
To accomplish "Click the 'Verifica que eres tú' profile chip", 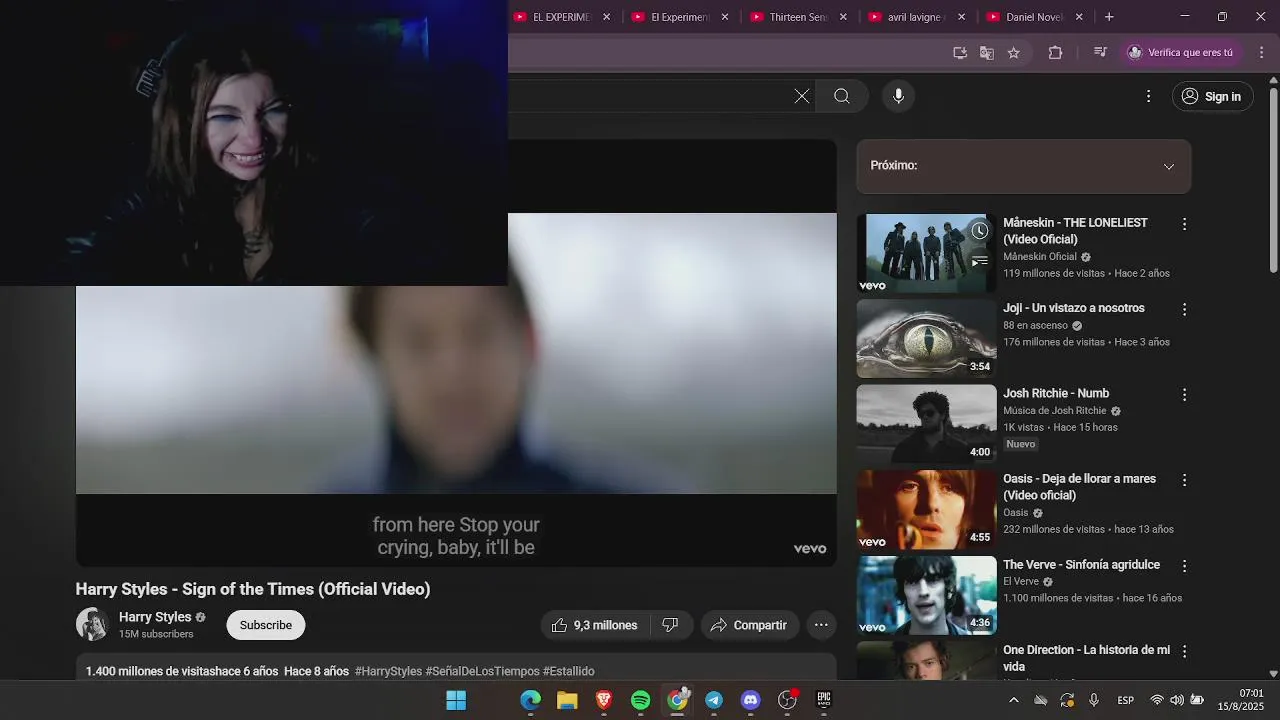I will click(x=1181, y=52).
